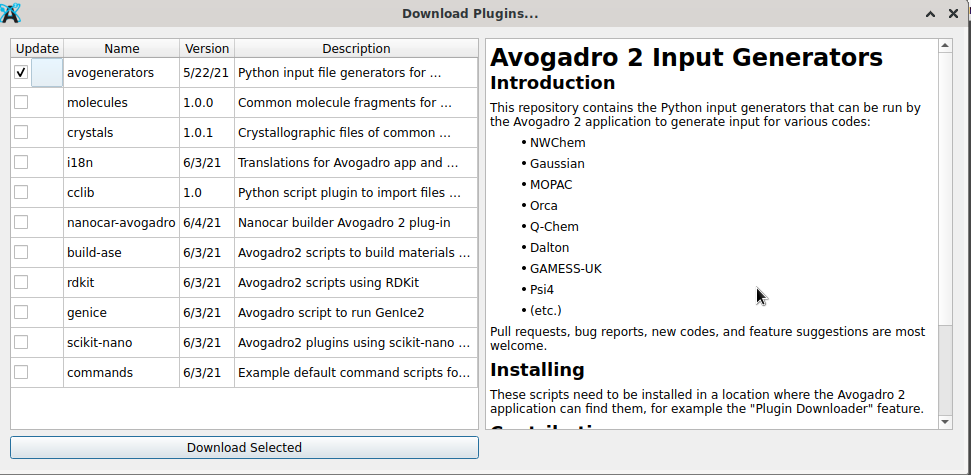Select the build-ase name cell

click(121, 252)
